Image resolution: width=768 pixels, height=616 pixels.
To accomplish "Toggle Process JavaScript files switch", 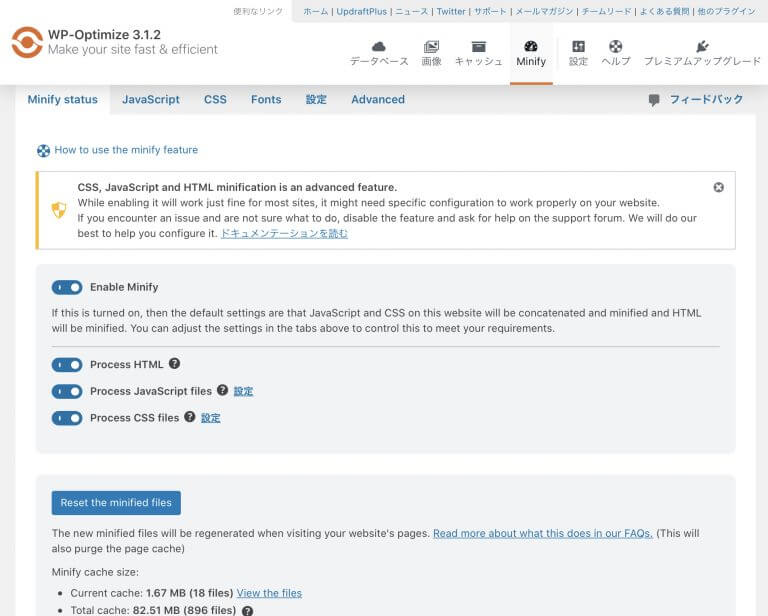I will pyautogui.click(x=67, y=392).
